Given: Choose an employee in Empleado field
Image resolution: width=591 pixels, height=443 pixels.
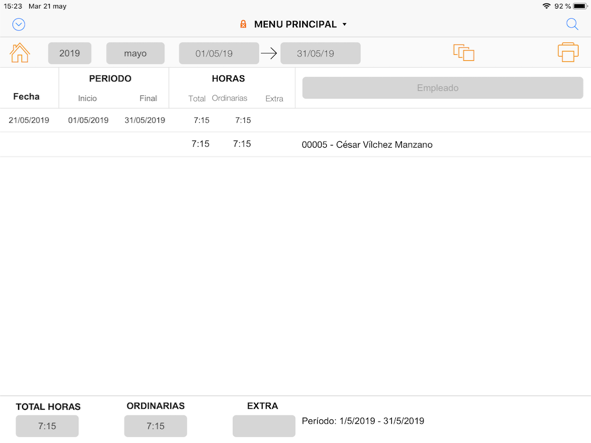Looking at the screenshot, I should pos(442,88).
